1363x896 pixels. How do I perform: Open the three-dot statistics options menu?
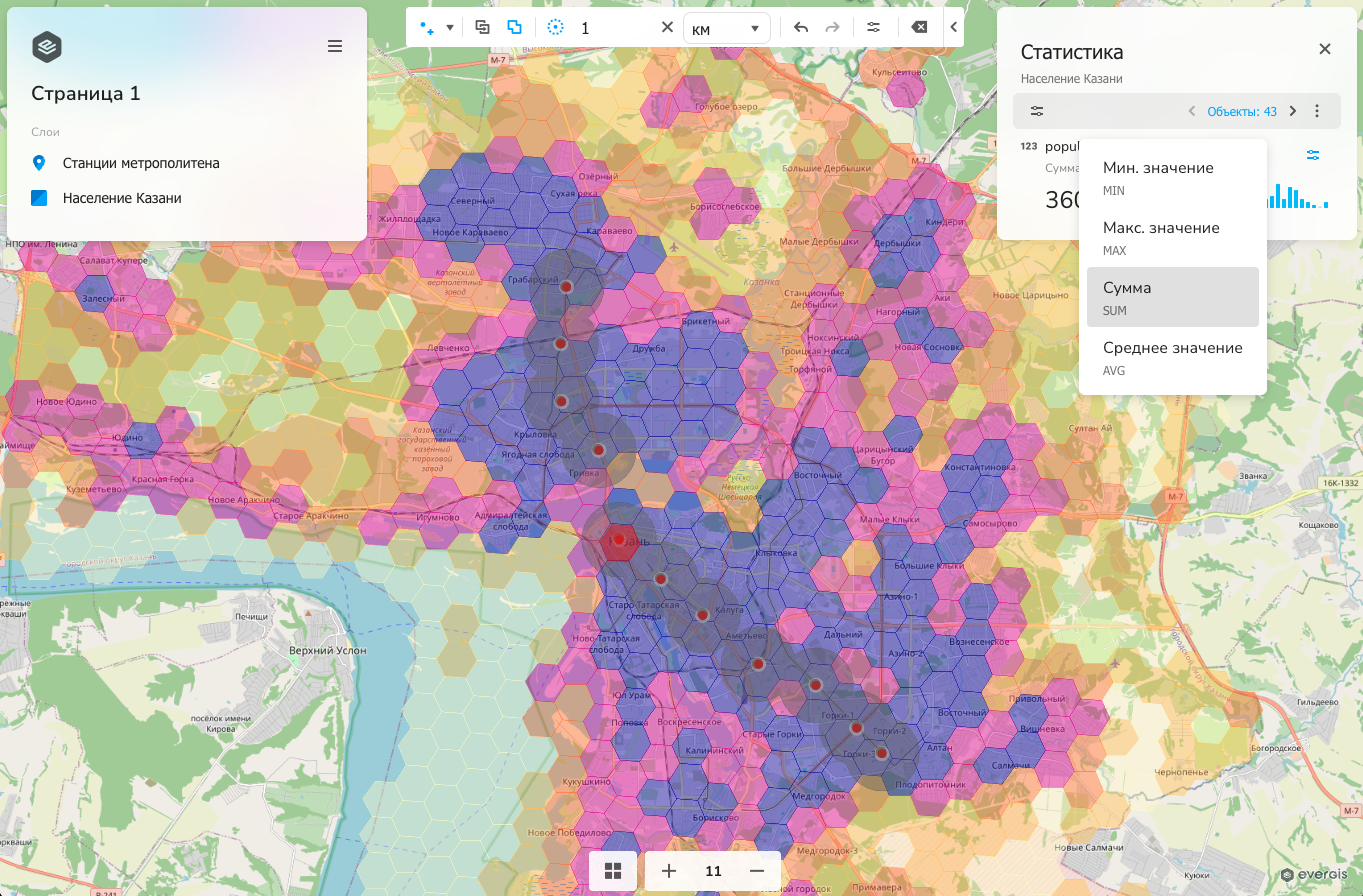1318,111
